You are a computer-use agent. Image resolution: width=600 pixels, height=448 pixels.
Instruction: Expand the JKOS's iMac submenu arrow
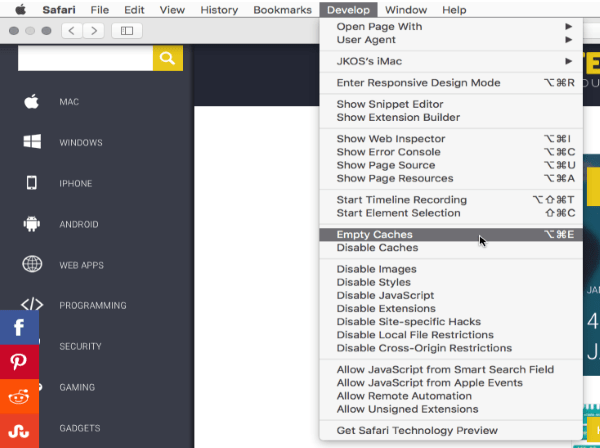(569, 61)
